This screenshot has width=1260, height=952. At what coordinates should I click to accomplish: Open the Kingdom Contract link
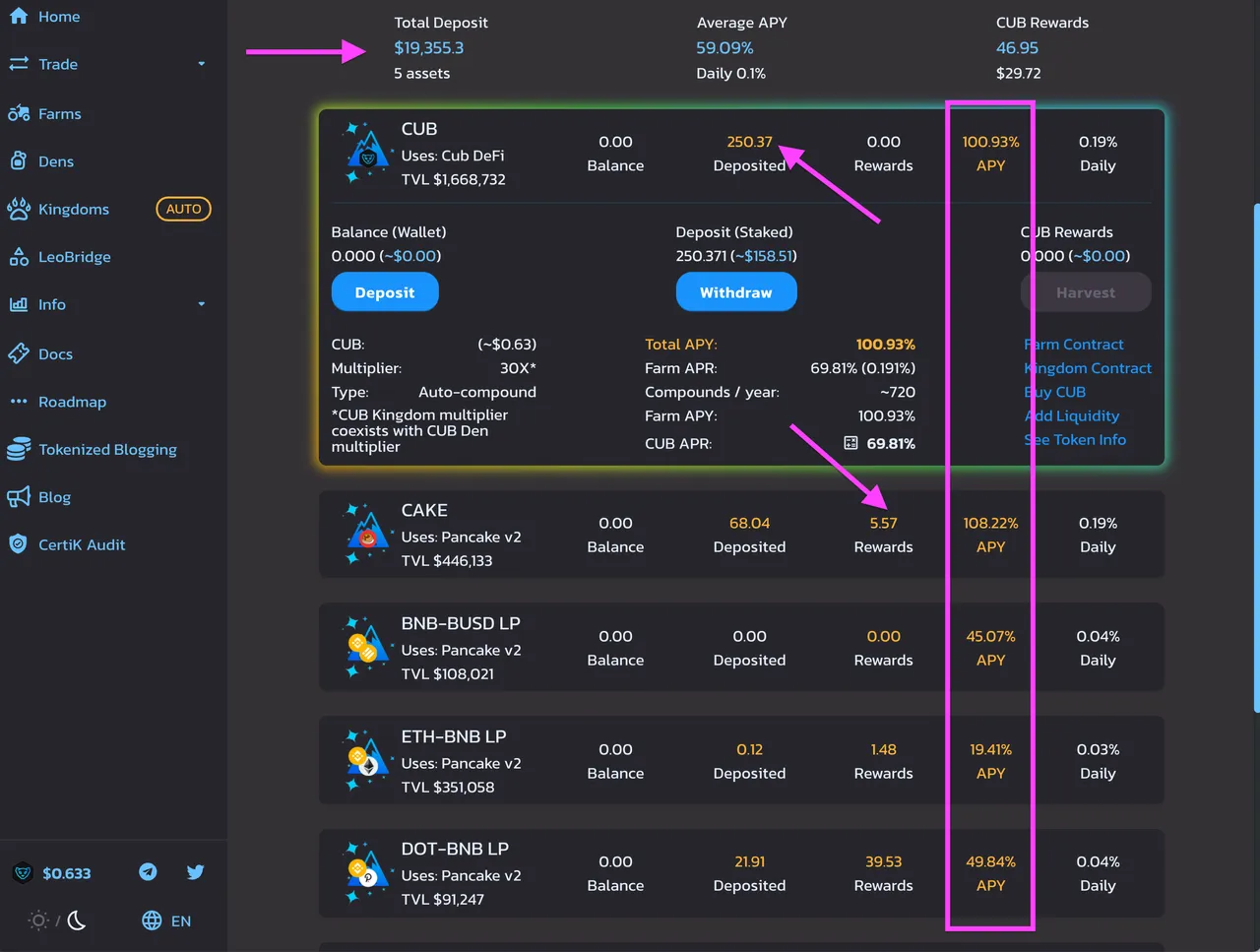click(1088, 368)
